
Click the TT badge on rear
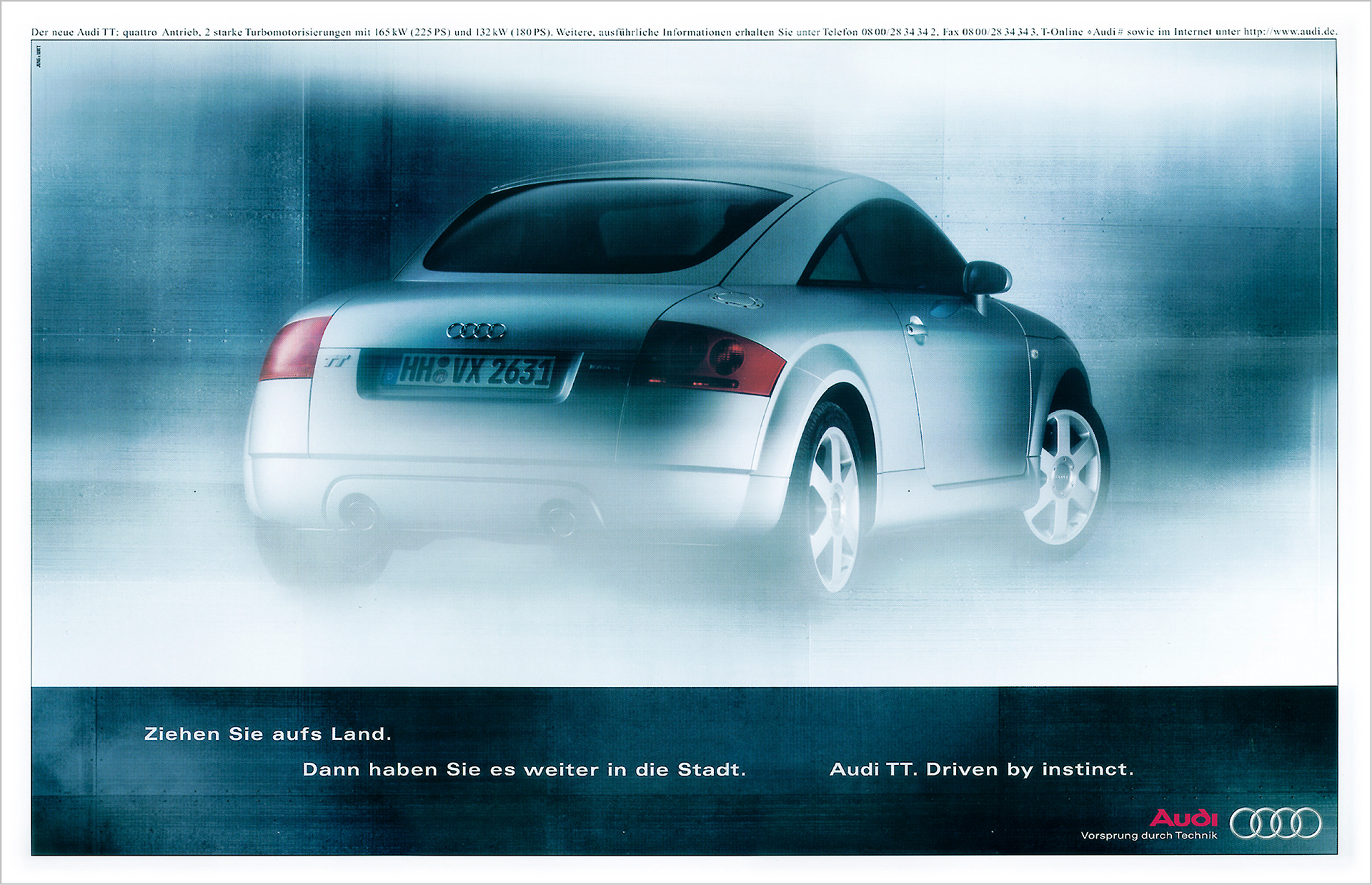tap(337, 361)
